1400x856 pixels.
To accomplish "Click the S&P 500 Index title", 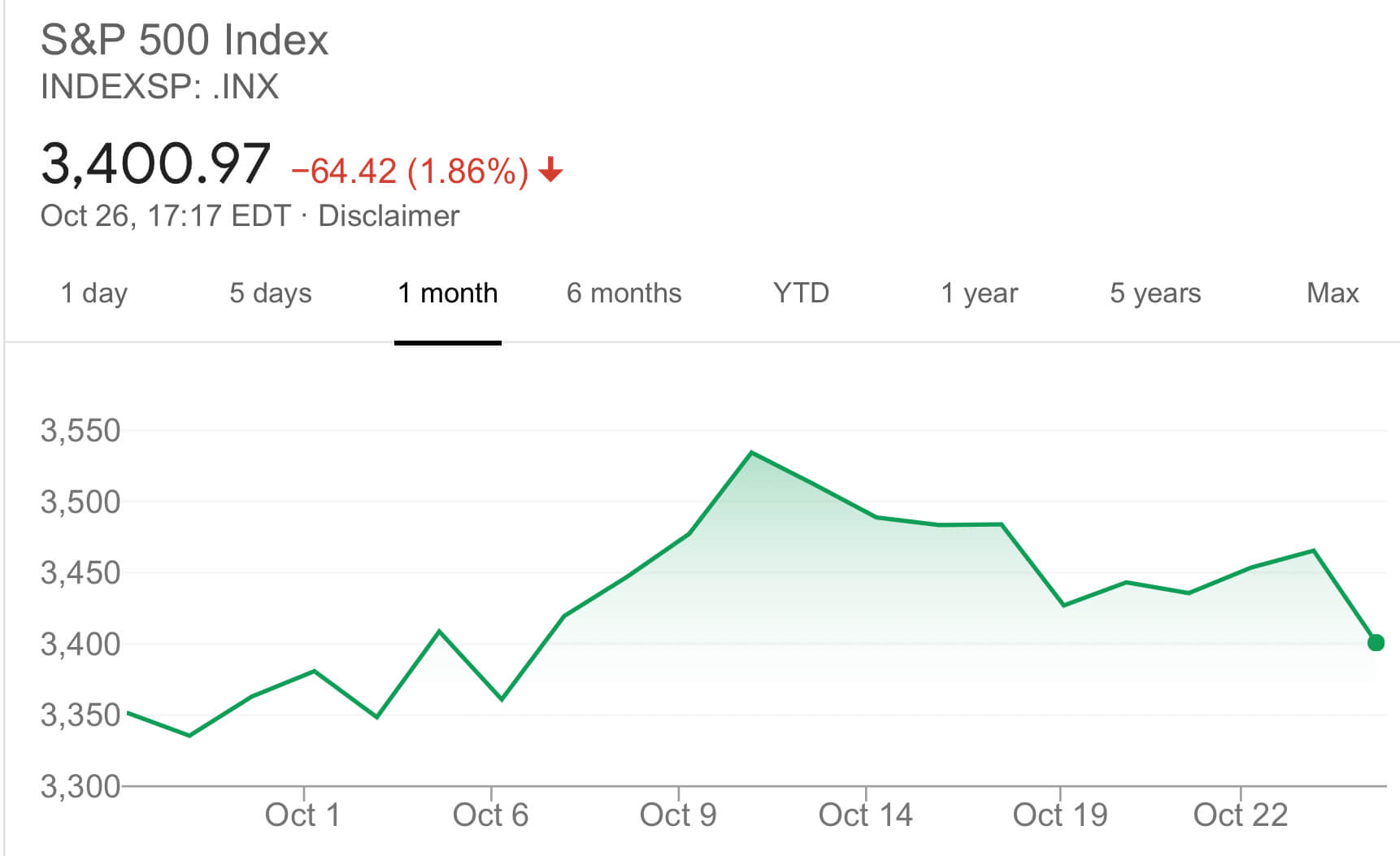I will pyautogui.click(x=185, y=40).
